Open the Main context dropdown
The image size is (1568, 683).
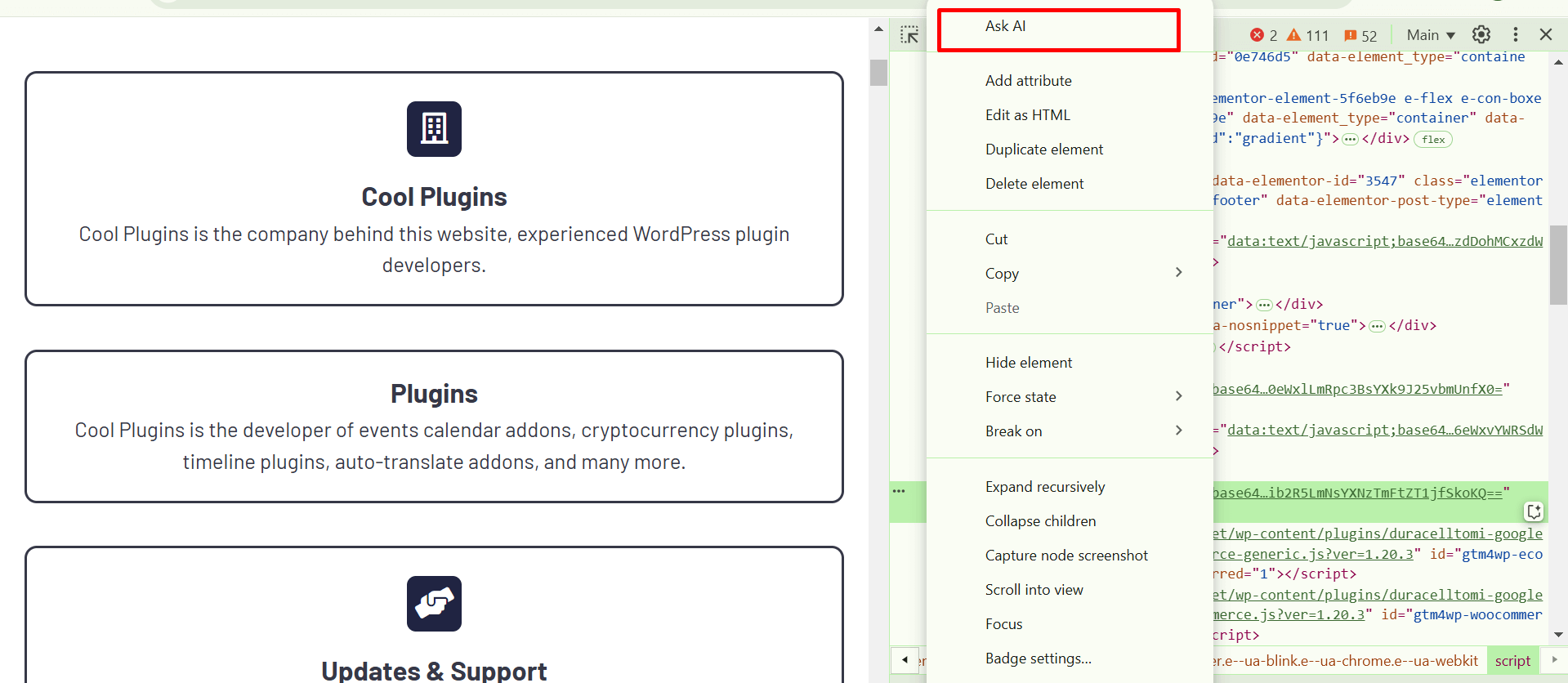[x=1431, y=35]
